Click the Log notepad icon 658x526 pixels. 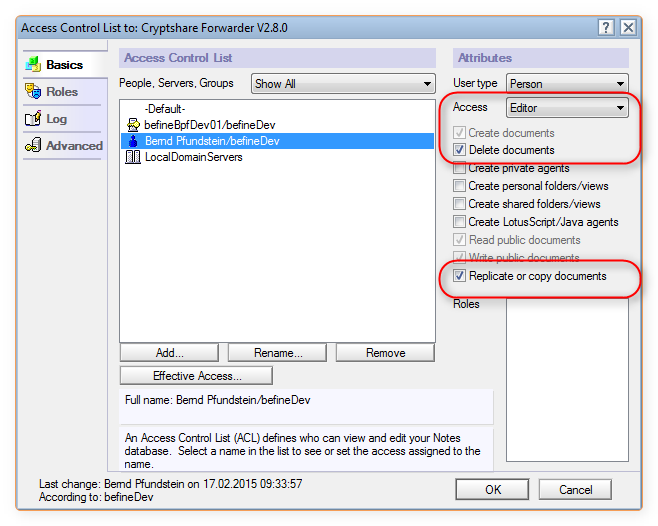coord(33,118)
